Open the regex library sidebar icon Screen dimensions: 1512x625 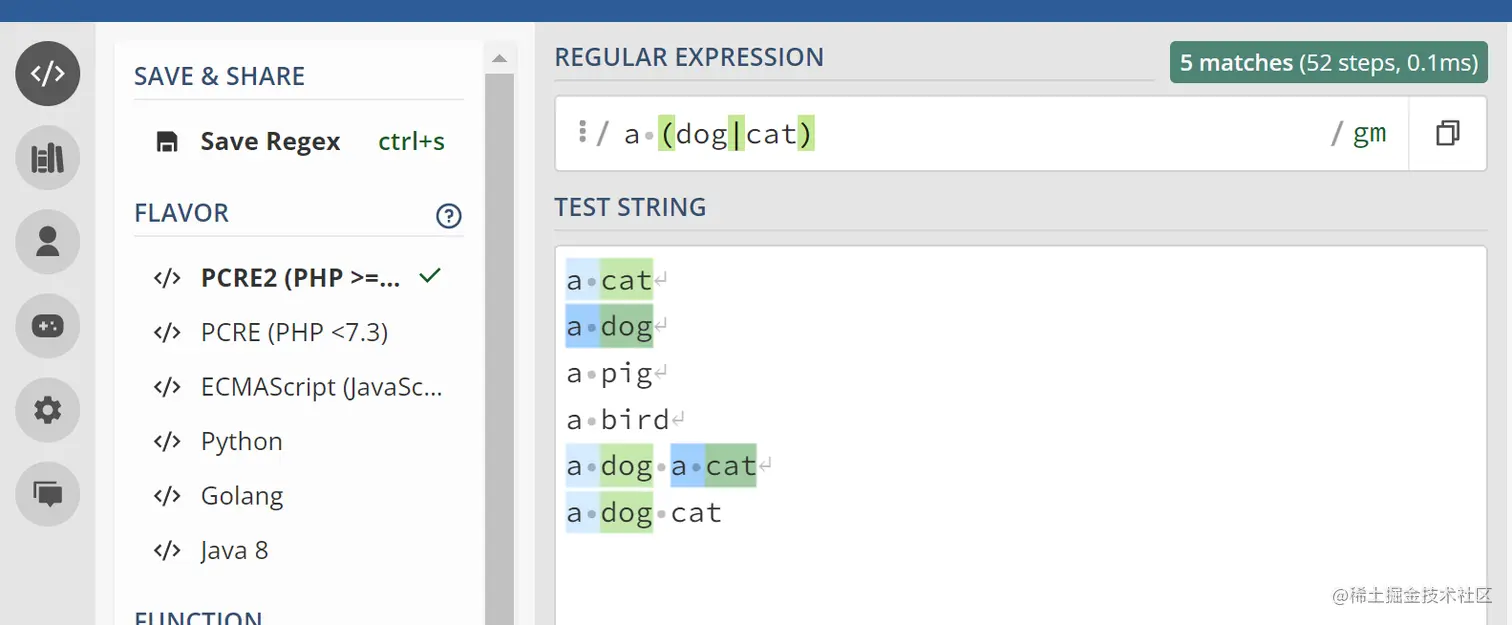47,158
